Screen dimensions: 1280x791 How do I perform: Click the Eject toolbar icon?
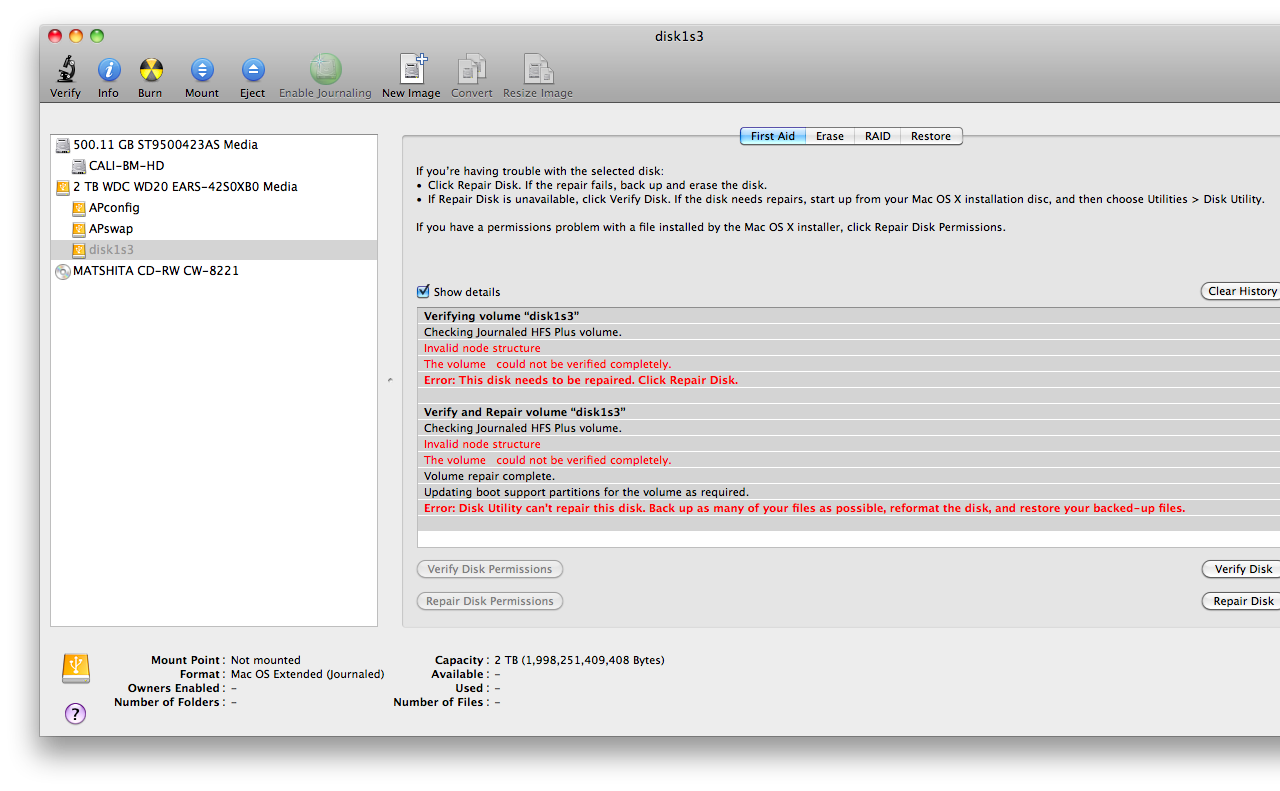tap(252, 69)
